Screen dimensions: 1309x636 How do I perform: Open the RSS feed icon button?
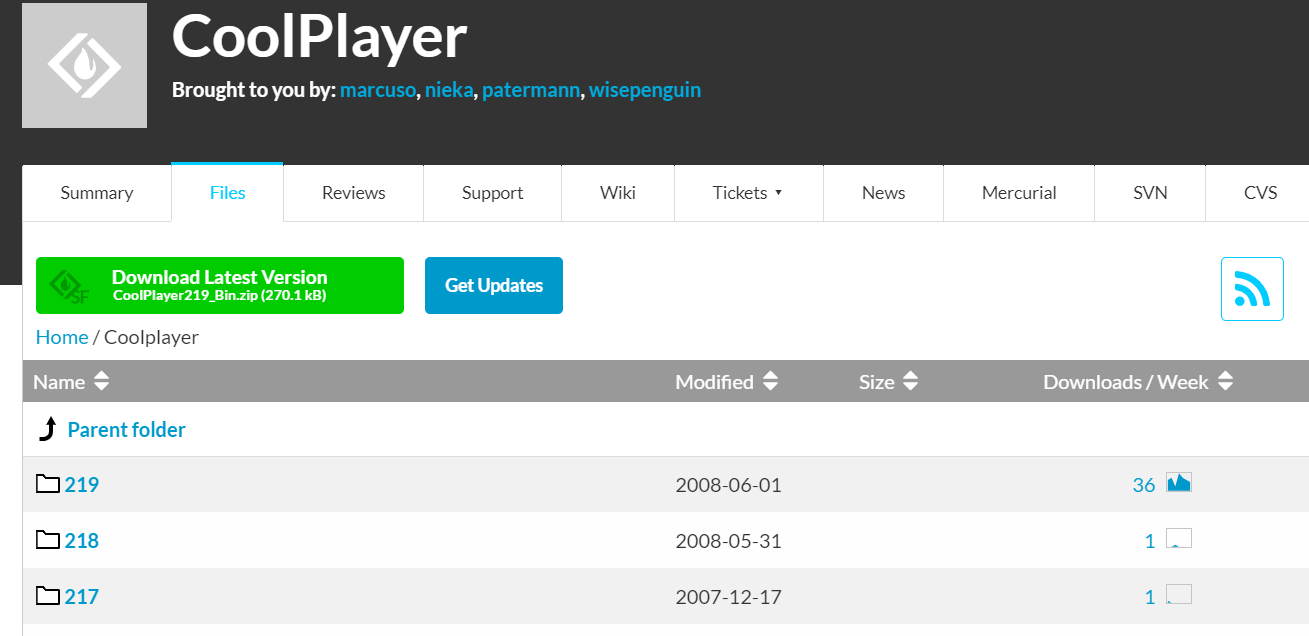tap(1252, 289)
